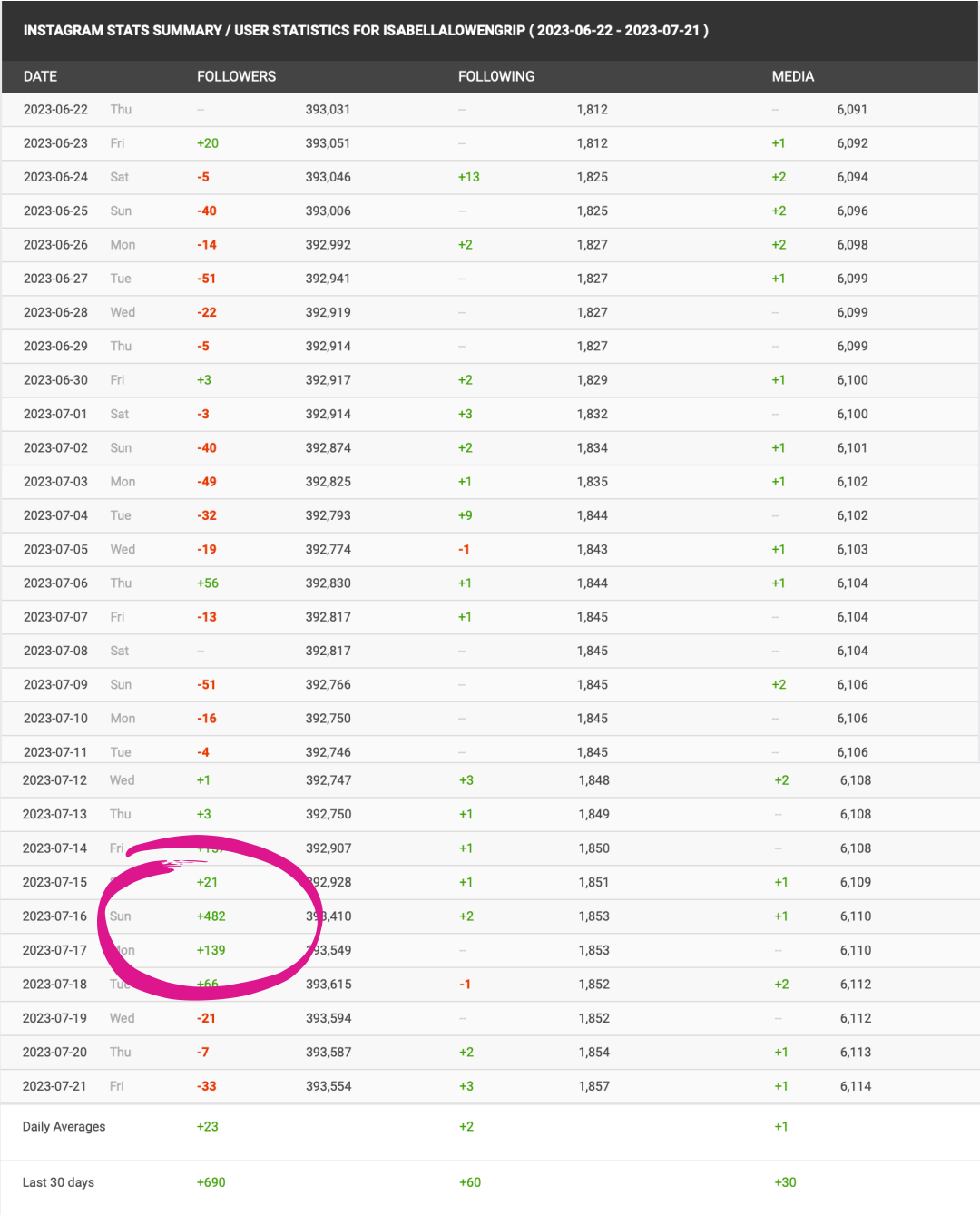Click the +23 daily average followers value
This screenshot has height=1215, width=980.
208,1127
